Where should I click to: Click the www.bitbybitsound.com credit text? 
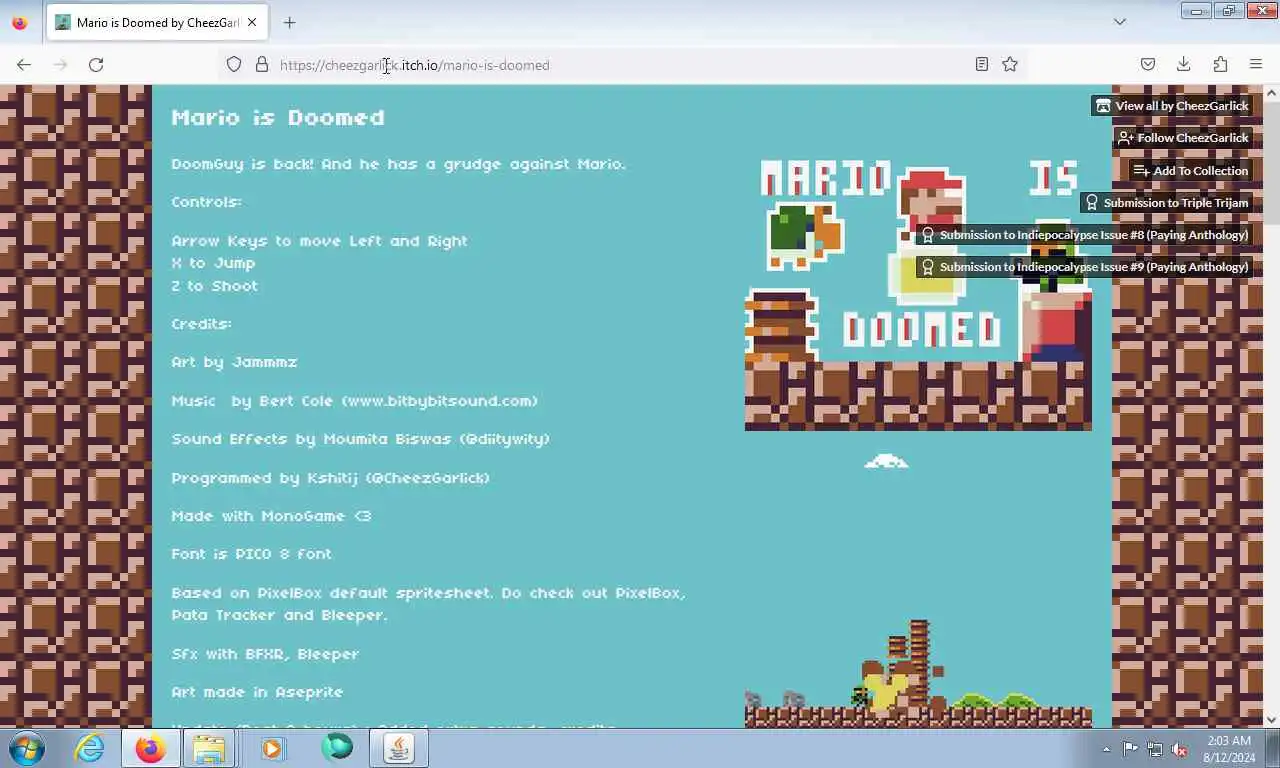[x=440, y=401]
